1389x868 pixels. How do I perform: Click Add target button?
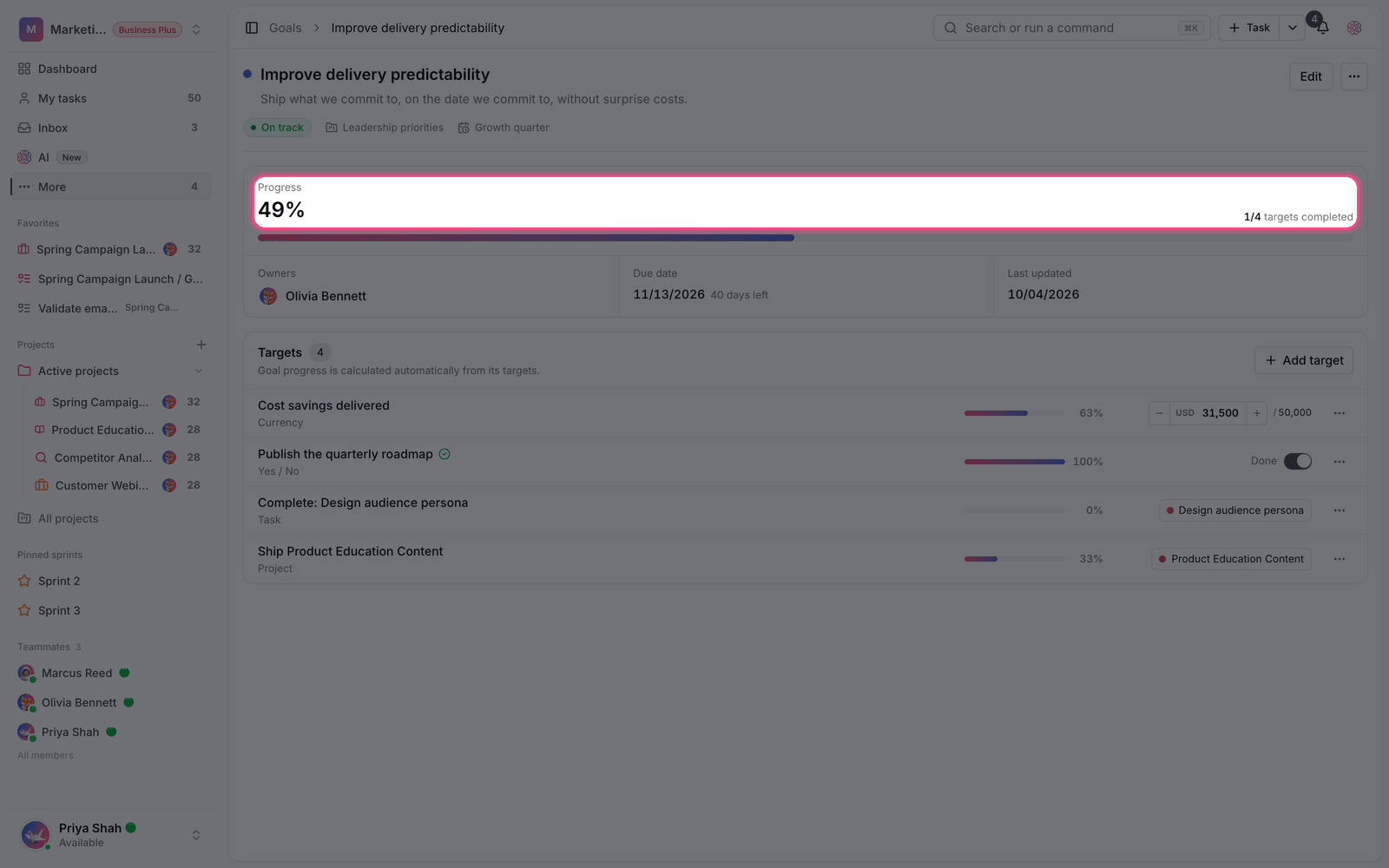[1304, 360]
